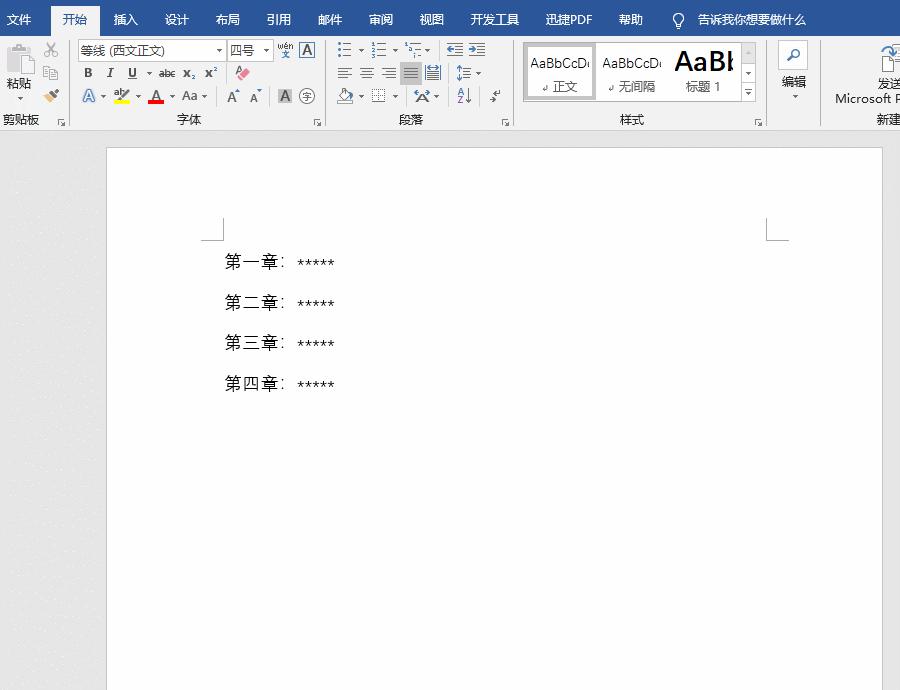This screenshot has height=690, width=900.
Task: Click the phonetic guide (wén) icon
Action: (x=285, y=50)
